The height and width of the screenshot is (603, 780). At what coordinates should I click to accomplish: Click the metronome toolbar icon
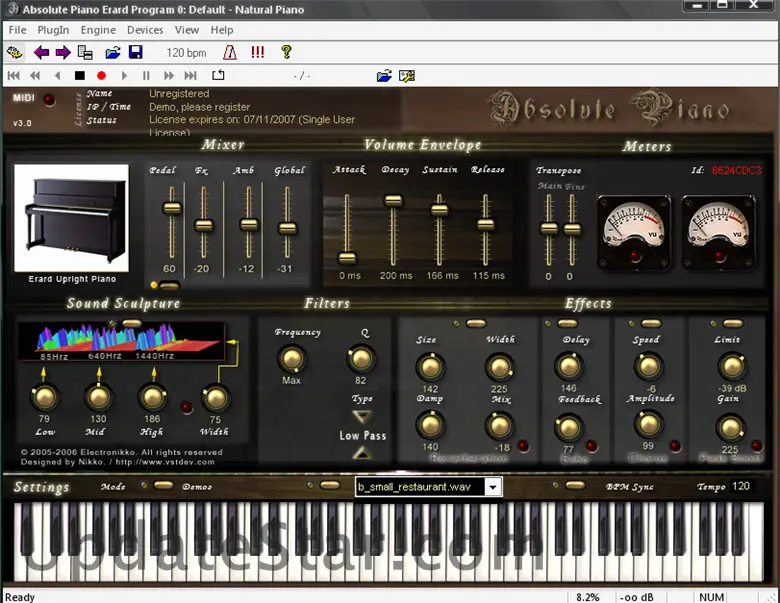230,52
